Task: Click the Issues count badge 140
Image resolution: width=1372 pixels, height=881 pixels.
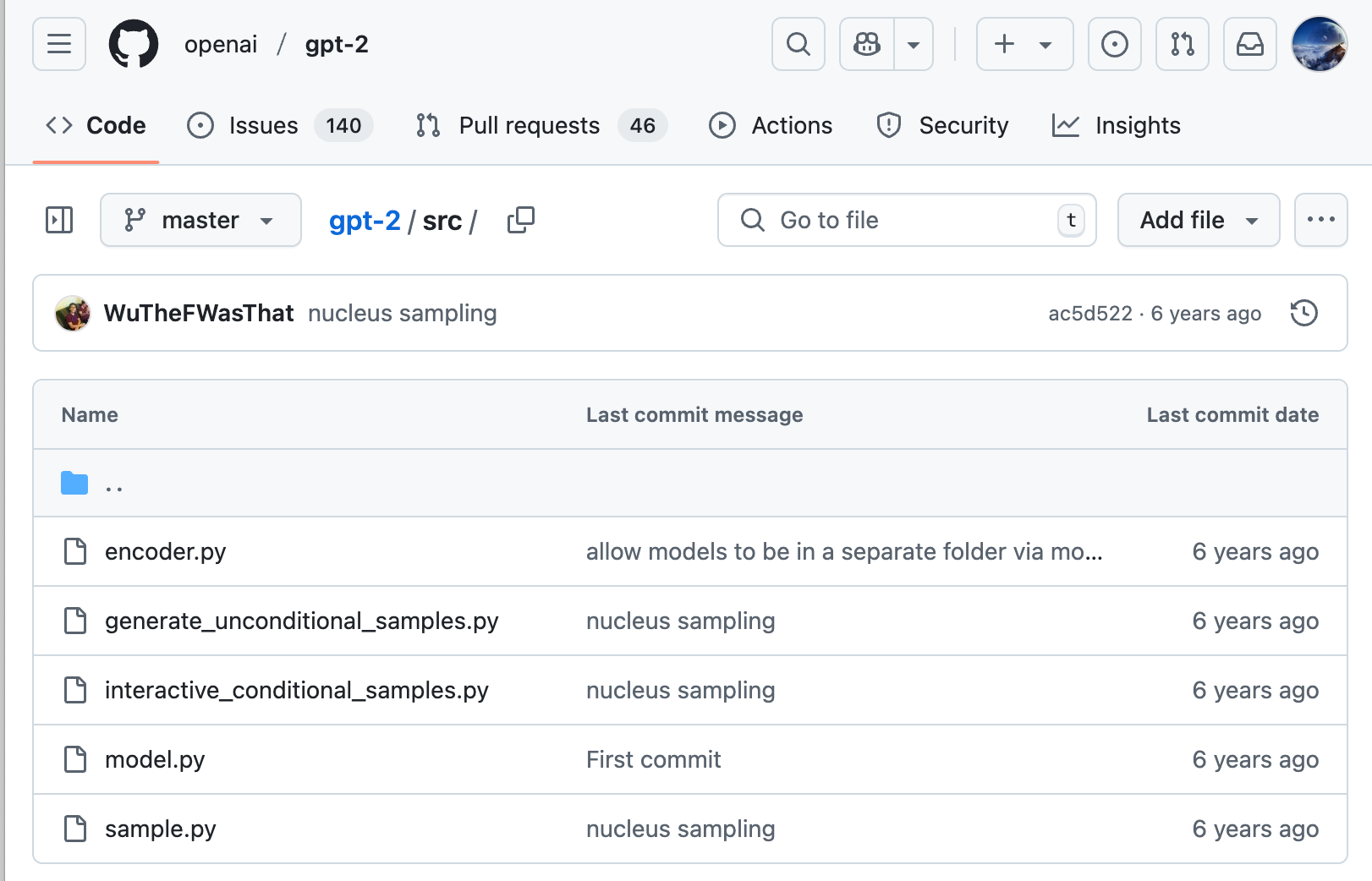Action: [343, 125]
